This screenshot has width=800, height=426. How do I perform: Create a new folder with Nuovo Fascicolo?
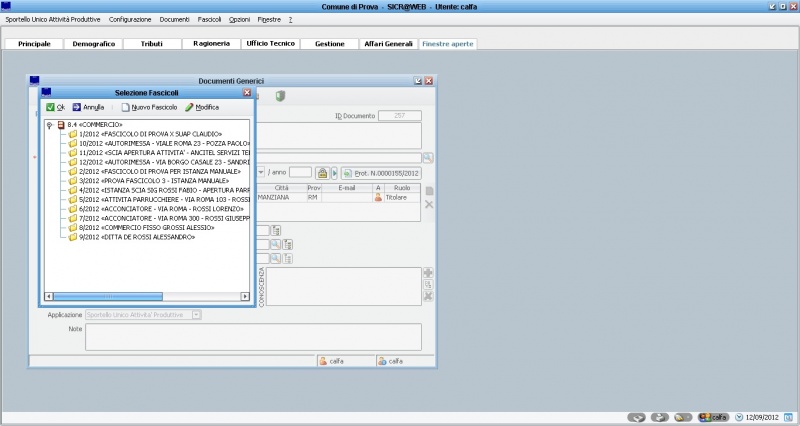(148, 107)
